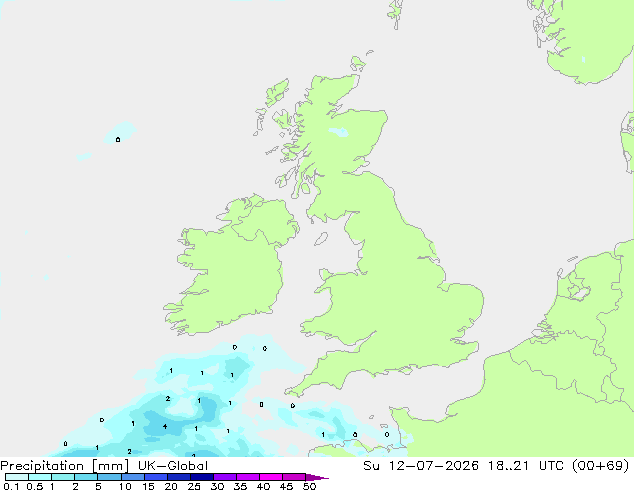Image resolution: width=634 pixels, height=490 pixels.
Task: Click the 'Su 12-07-2026' date text
Action: 421,466
